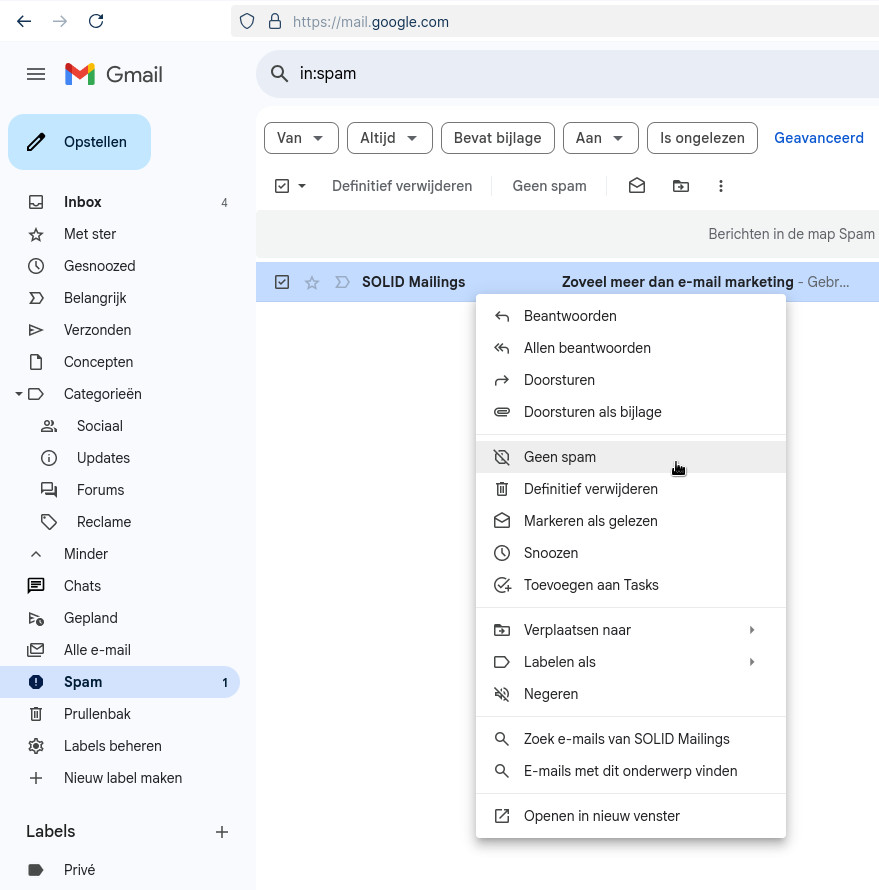Select Snoozen in context menu
Viewport: 879px width, 890px height.
tap(630, 553)
